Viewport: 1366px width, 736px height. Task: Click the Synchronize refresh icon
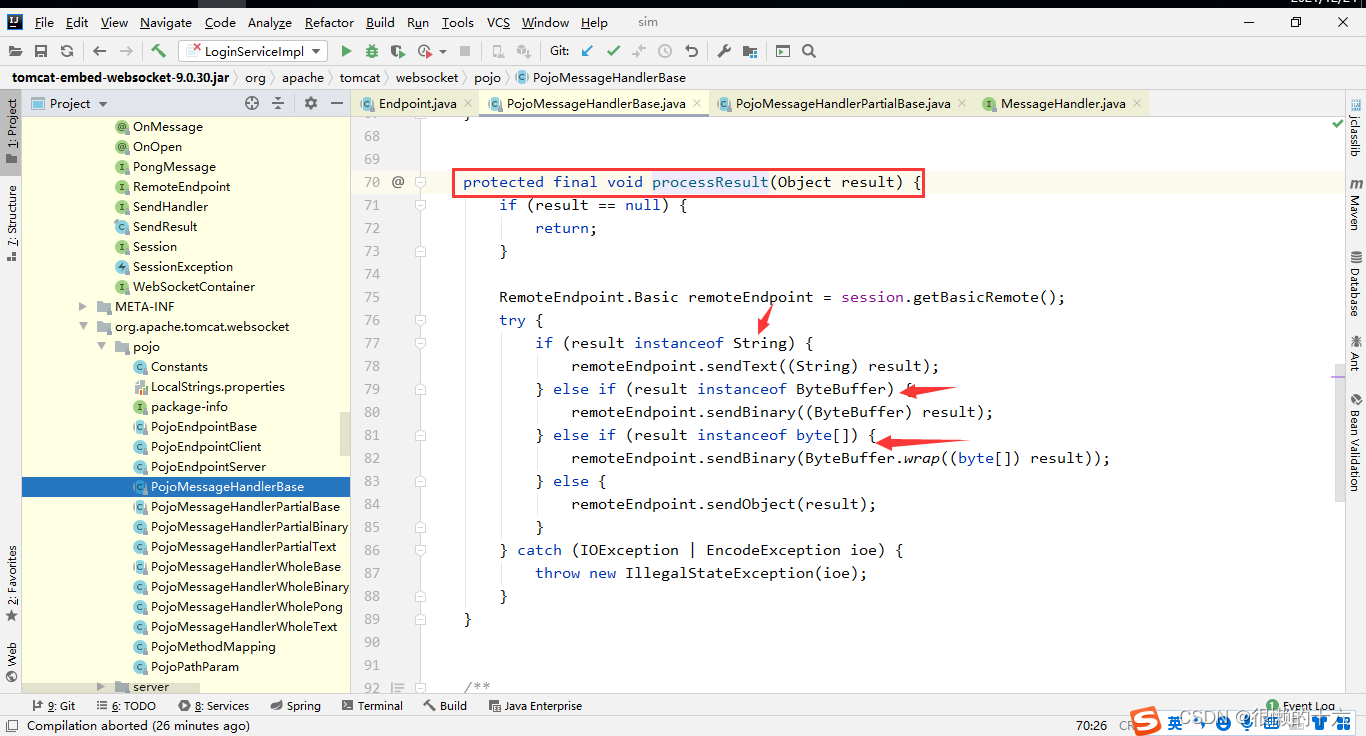click(67, 51)
